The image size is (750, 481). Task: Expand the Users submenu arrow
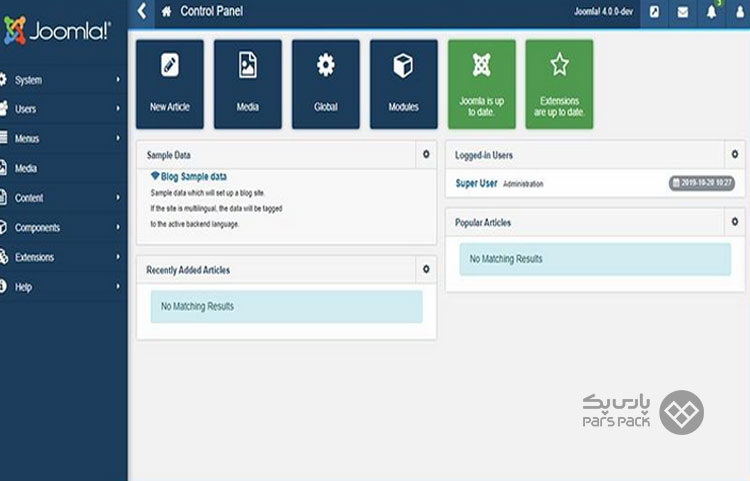pyautogui.click(x=118, y=109)
